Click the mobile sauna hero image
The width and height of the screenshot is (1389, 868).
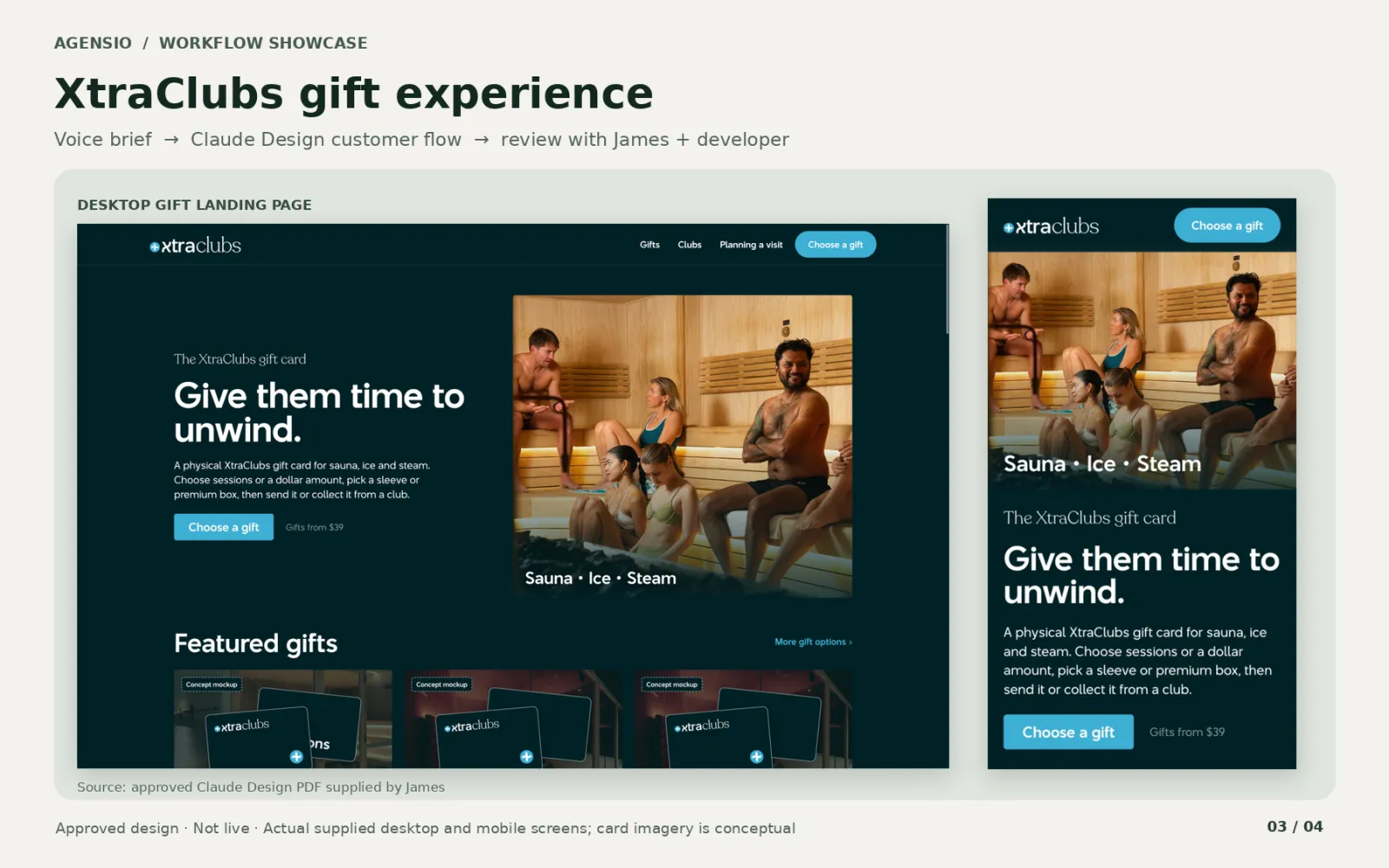tap(1142, 371)
